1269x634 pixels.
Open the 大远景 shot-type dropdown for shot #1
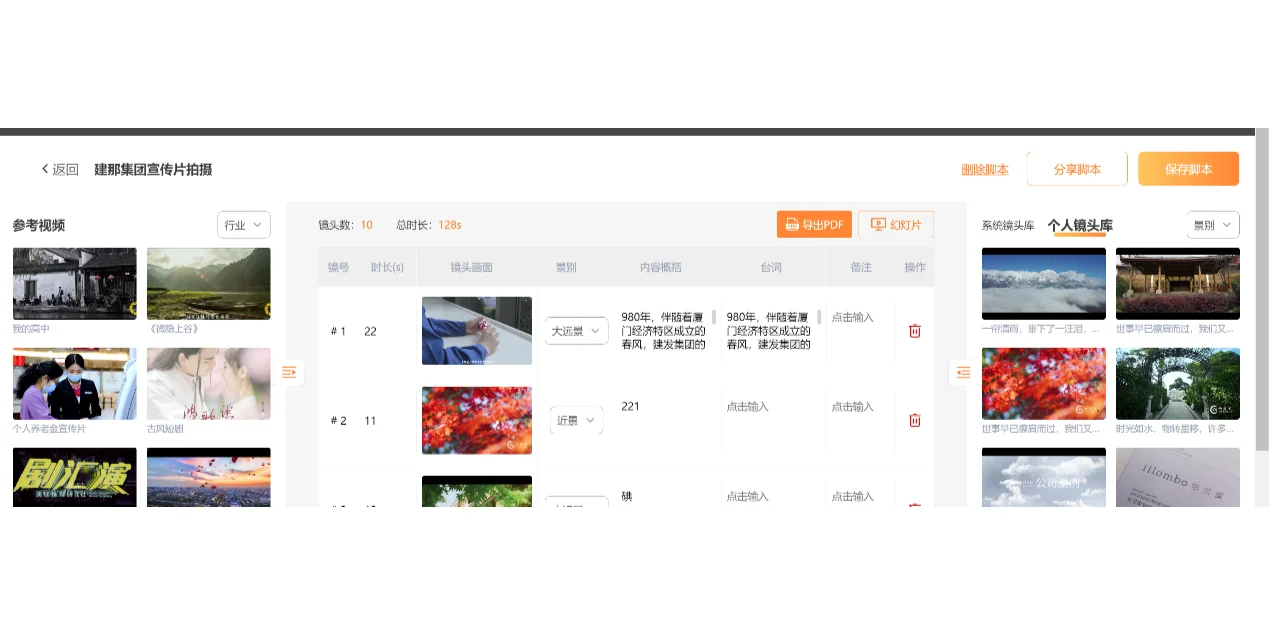click(576, 330)
